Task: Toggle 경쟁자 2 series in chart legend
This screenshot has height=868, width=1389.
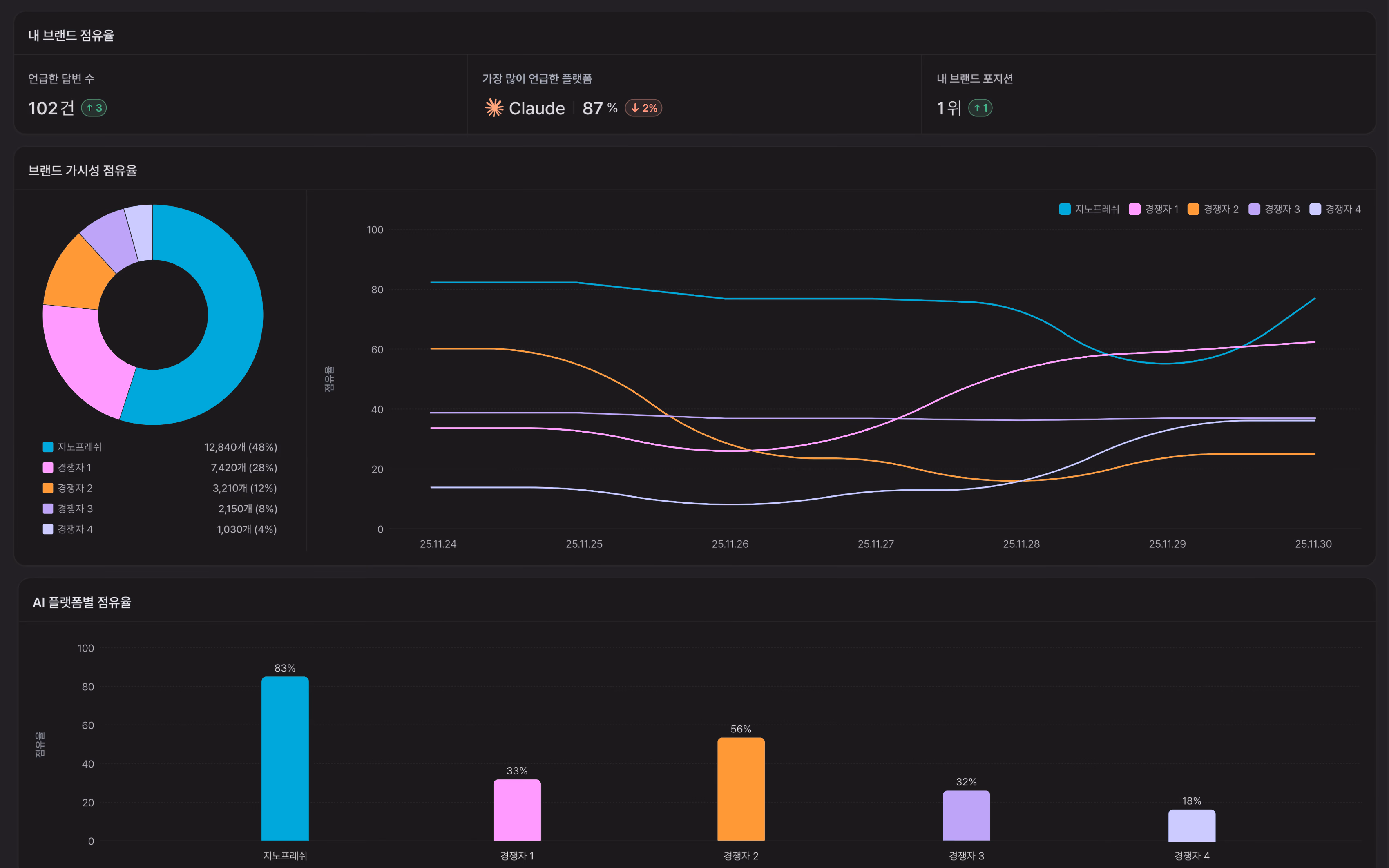Action: pyautogui.click(x=1213, y=209)
